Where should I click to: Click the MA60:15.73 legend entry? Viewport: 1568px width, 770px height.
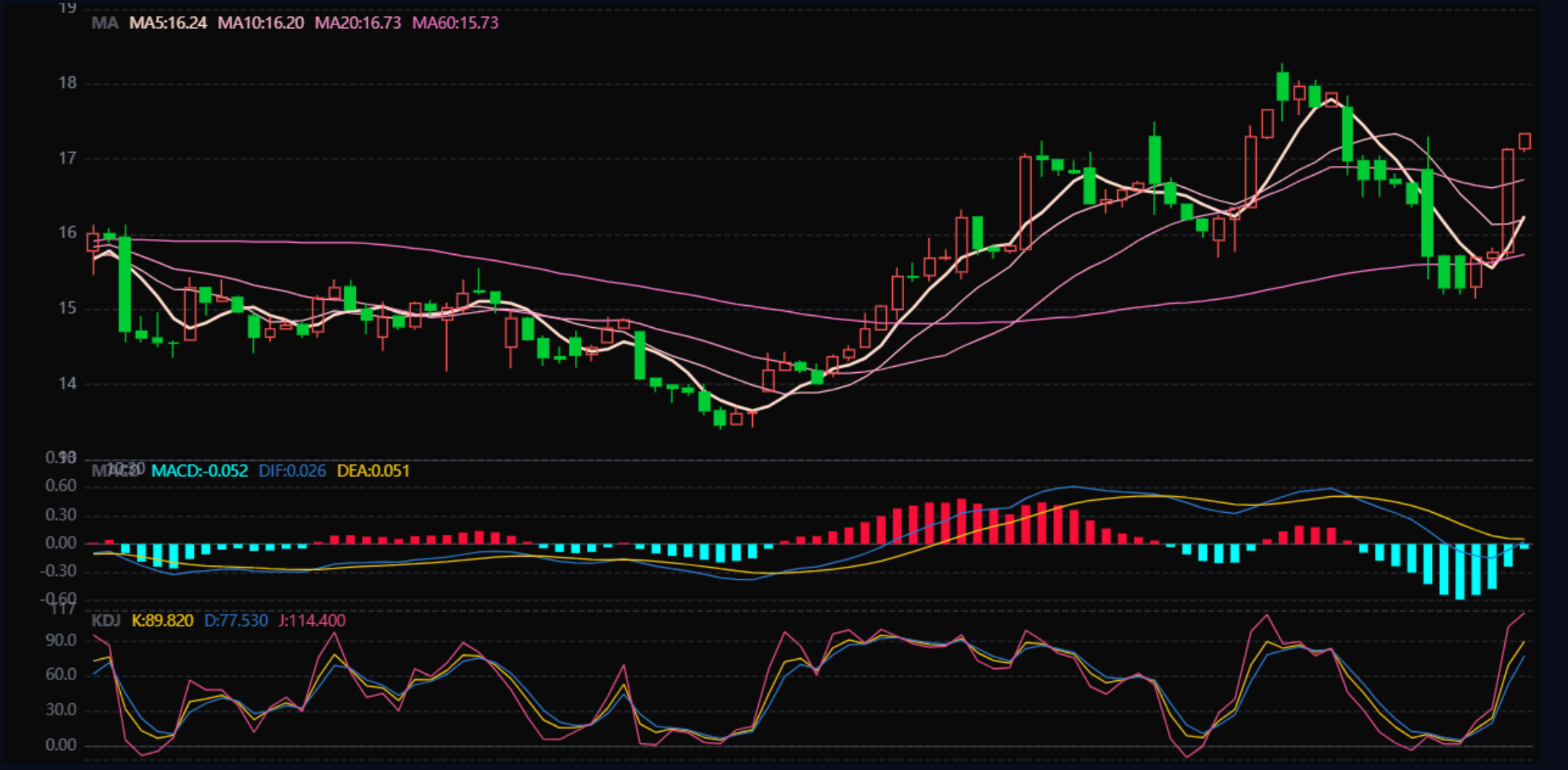455,23
